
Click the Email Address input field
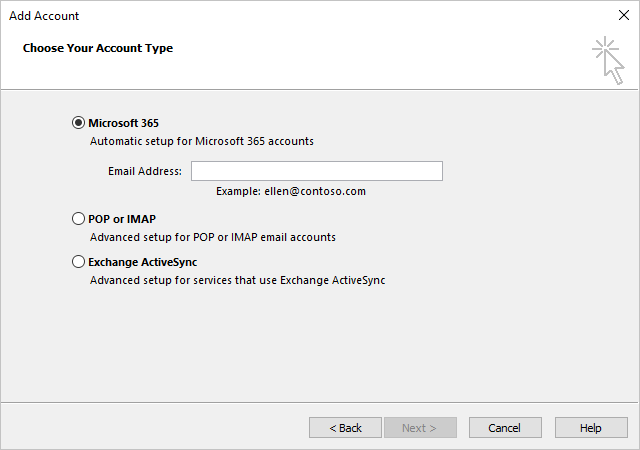point(317,171)
